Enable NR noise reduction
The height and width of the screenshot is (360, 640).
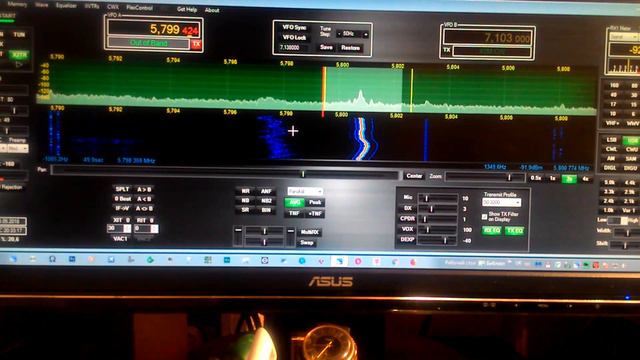(x=246, y=191)
